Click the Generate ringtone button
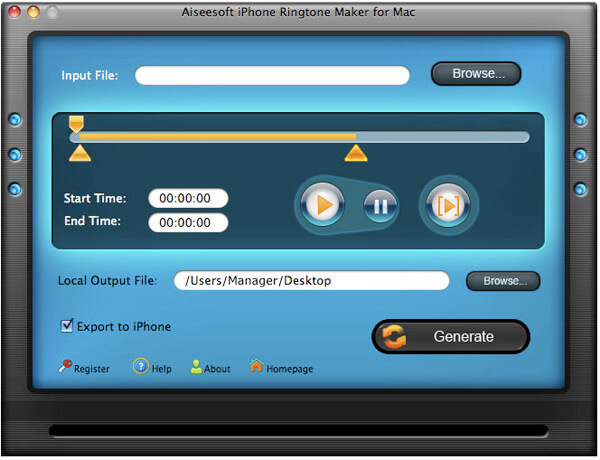 point(450,337)
